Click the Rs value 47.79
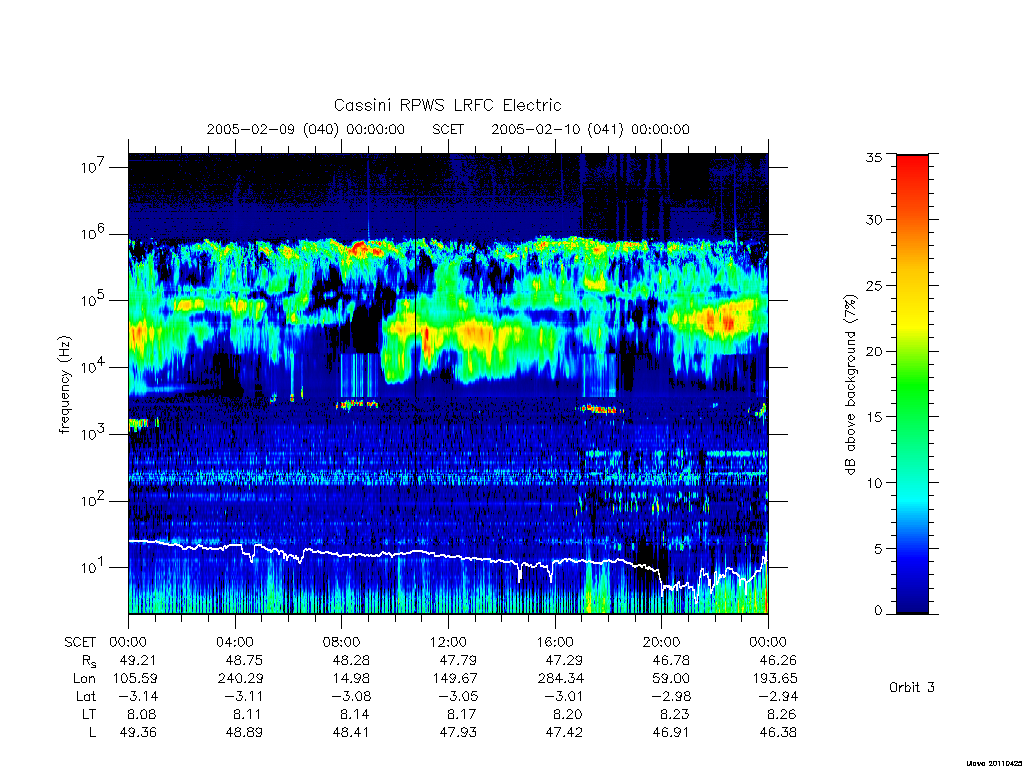Screen dimensions: 1024x768 pos(458,660)
